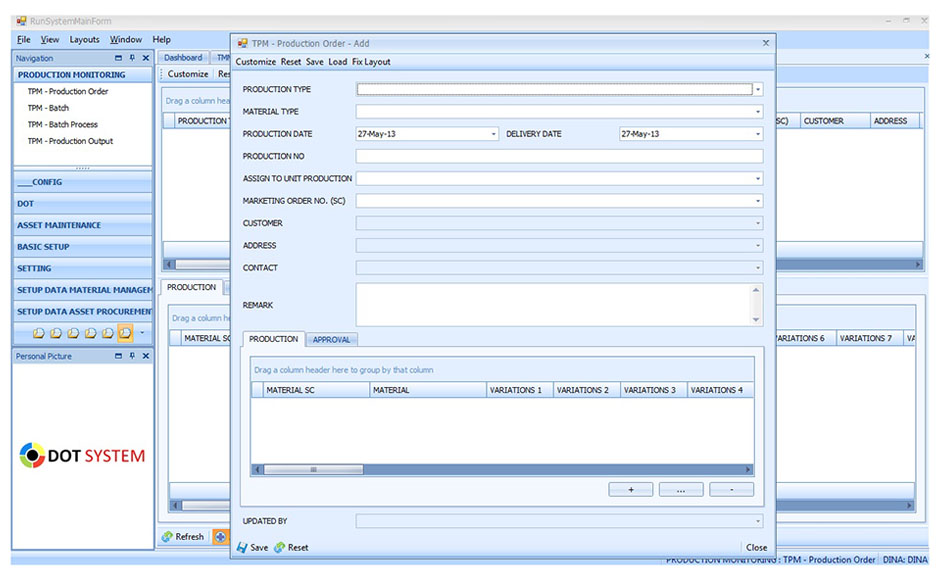Click the minus button to remove row
This screenshot has height=580, width=940.
(731, 490)
